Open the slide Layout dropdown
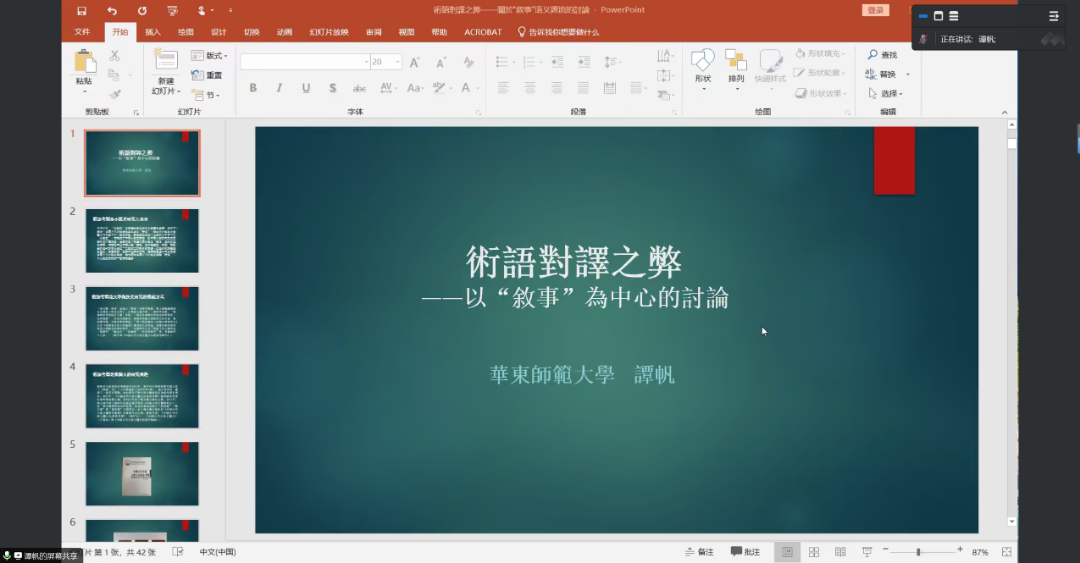The width and height of the screenshot is (1080, 563). click(209, 56)
